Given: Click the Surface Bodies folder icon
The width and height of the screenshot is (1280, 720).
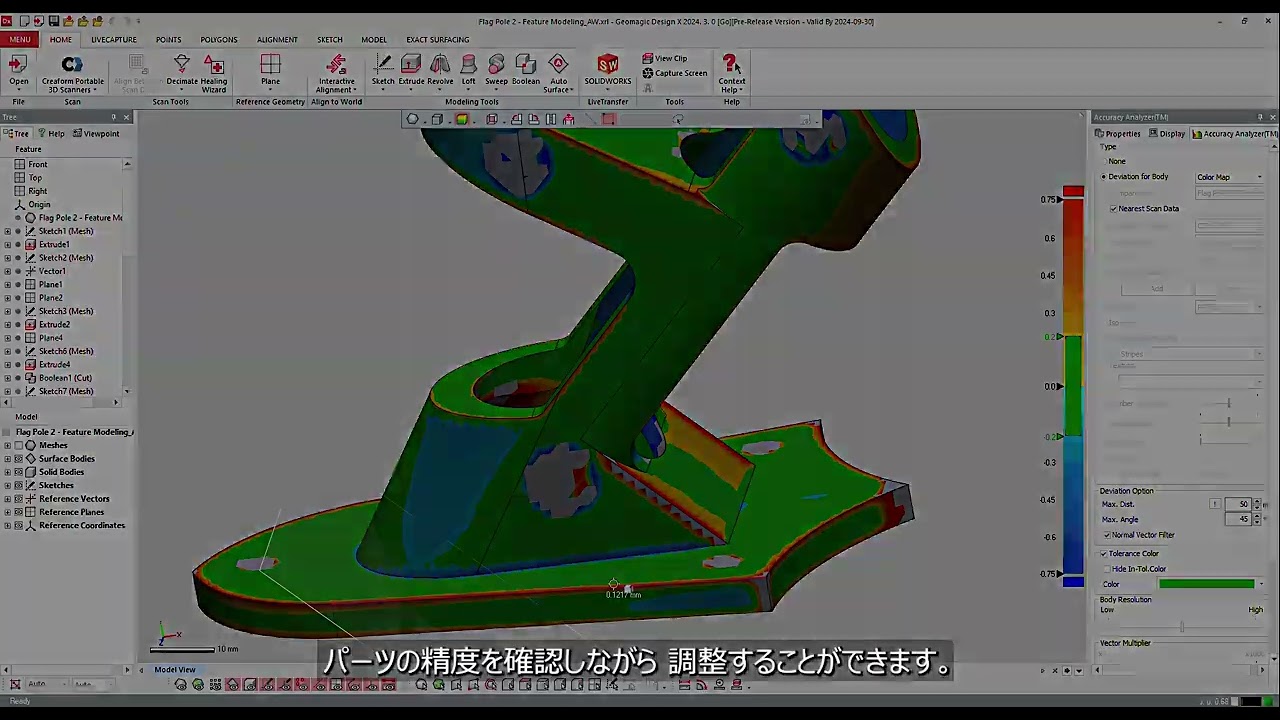Looking at the screenshot, I should tap(31, 459).
